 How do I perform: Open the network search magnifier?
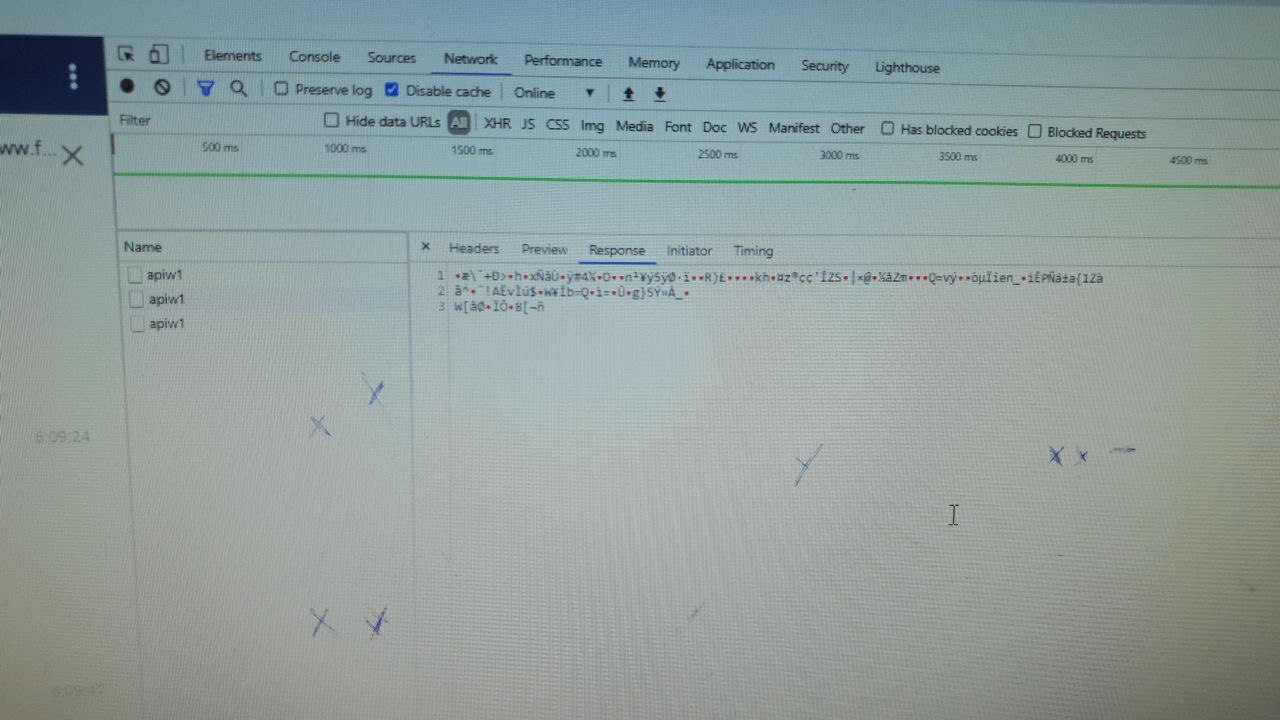[x=239, y=88]
